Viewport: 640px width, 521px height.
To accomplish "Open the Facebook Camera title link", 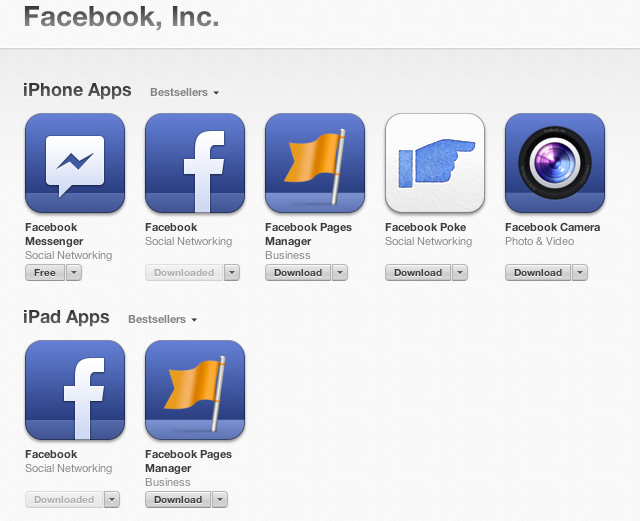I will tap(552, 227).
